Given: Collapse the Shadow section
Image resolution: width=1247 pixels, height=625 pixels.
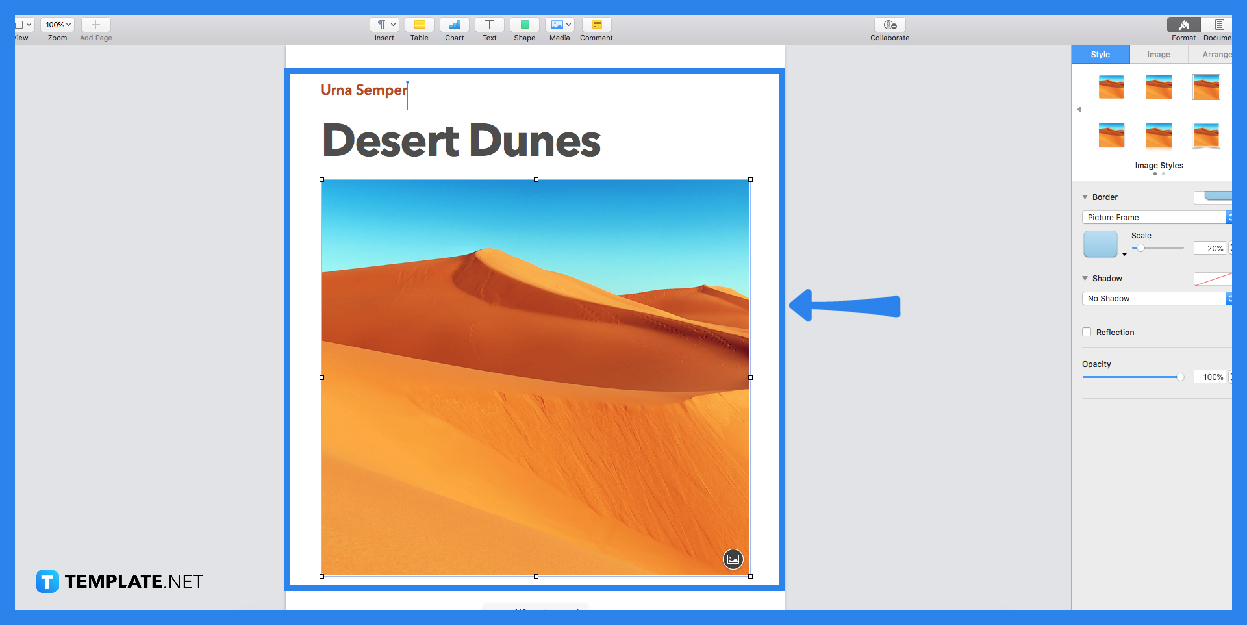Looking at the screenshot, I should pos(1086,278).
